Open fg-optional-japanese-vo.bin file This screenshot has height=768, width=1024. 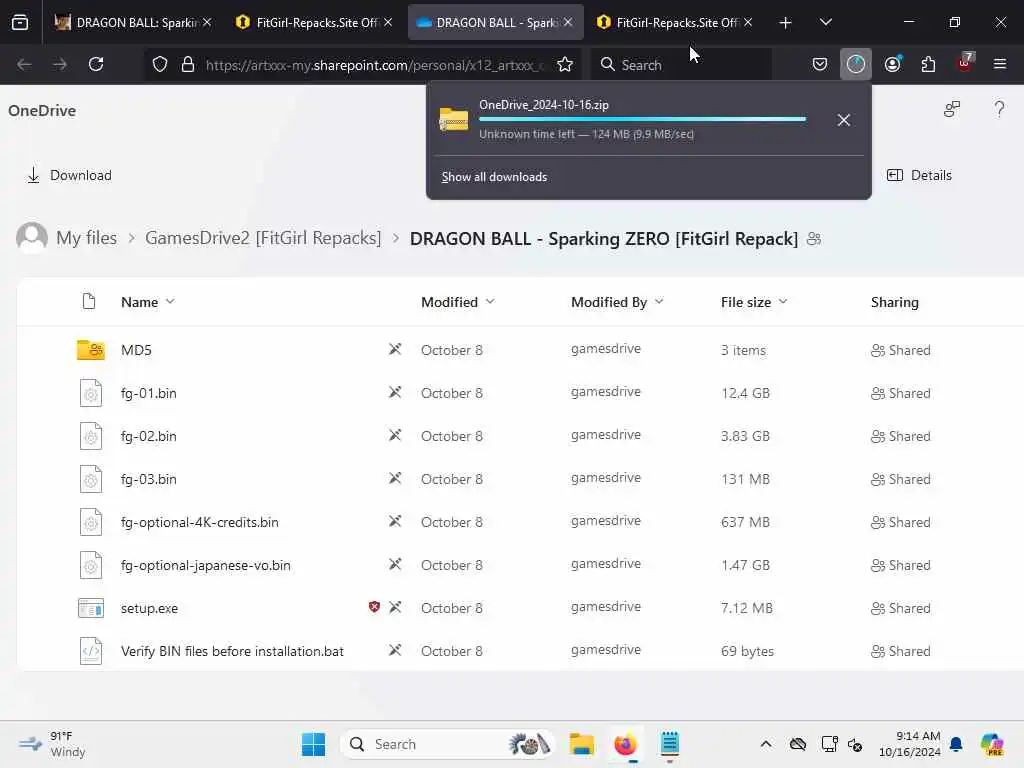coord(205,566)
